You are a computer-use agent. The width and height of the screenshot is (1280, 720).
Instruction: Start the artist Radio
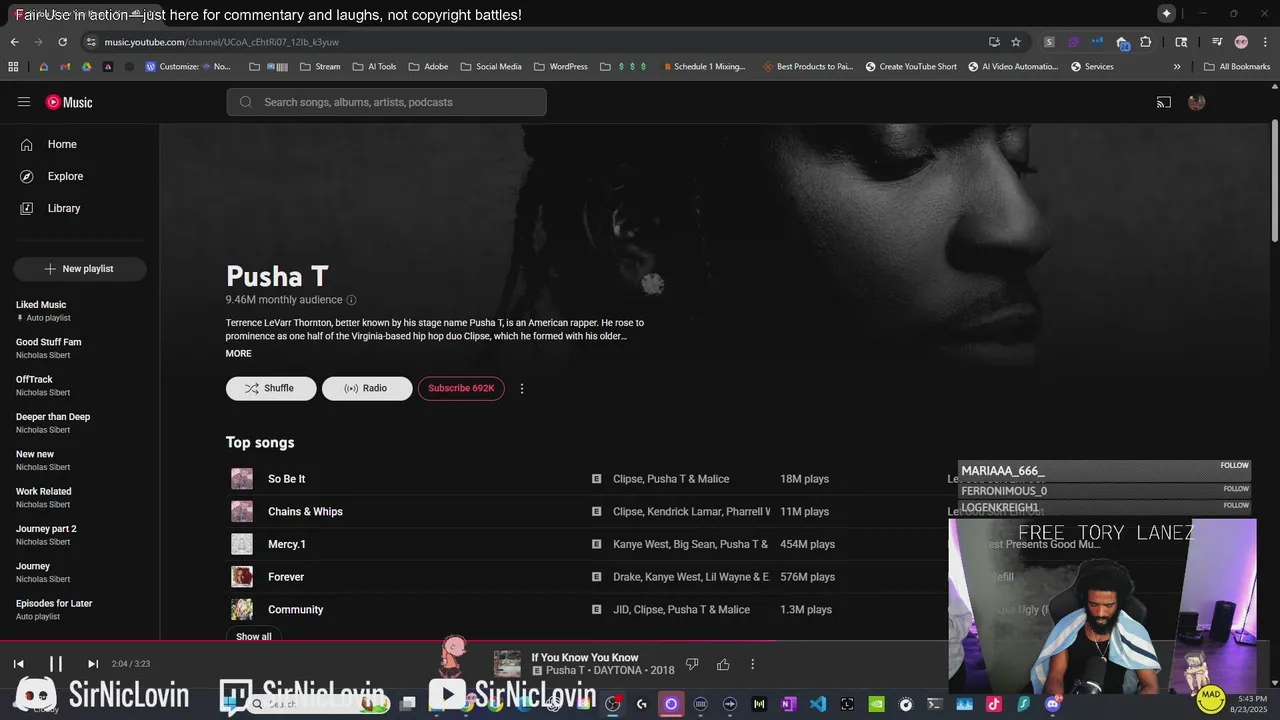[367, 388]
